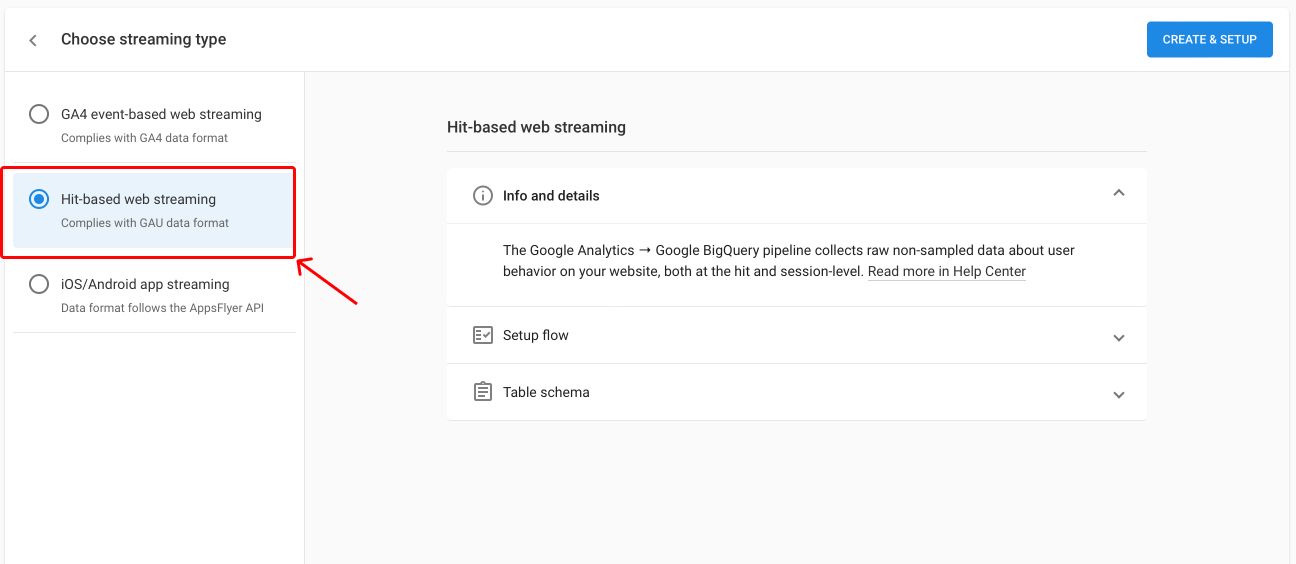Click the Hit-based web streaming panel heading

536,127
